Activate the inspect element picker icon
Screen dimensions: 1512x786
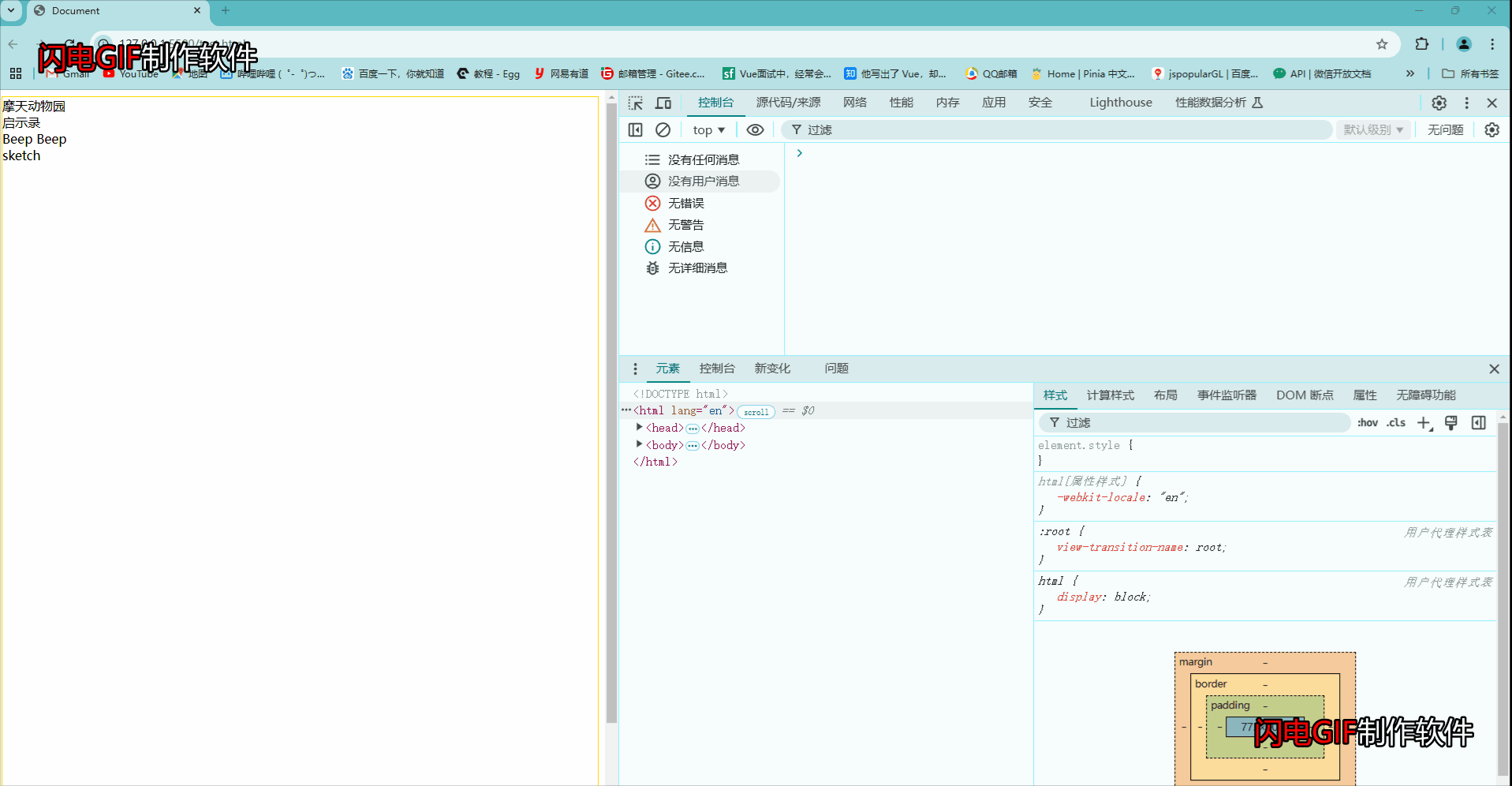[x=636, y=103]
